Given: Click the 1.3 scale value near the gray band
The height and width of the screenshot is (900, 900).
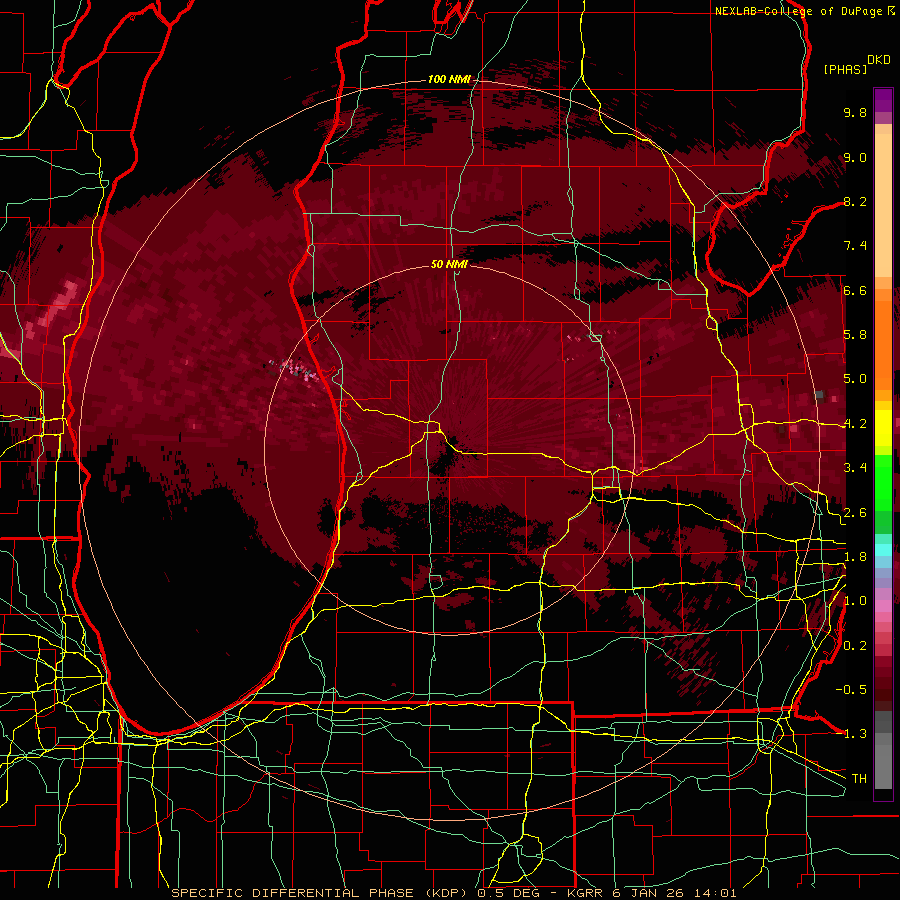Looking at the screenshot, I should coord(855,734).
